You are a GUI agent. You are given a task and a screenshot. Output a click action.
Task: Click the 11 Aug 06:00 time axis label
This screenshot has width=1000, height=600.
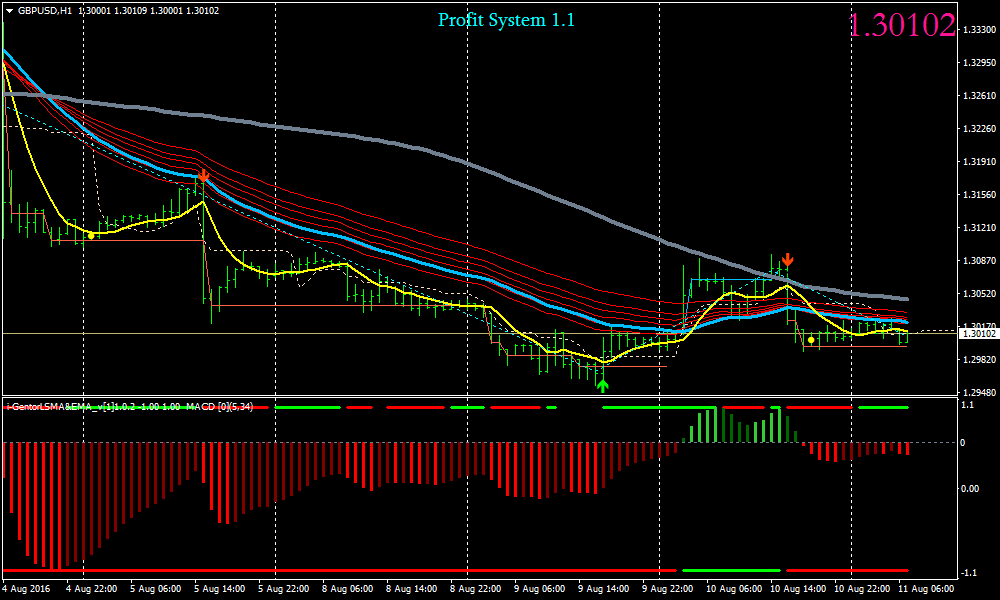(925, 590)
